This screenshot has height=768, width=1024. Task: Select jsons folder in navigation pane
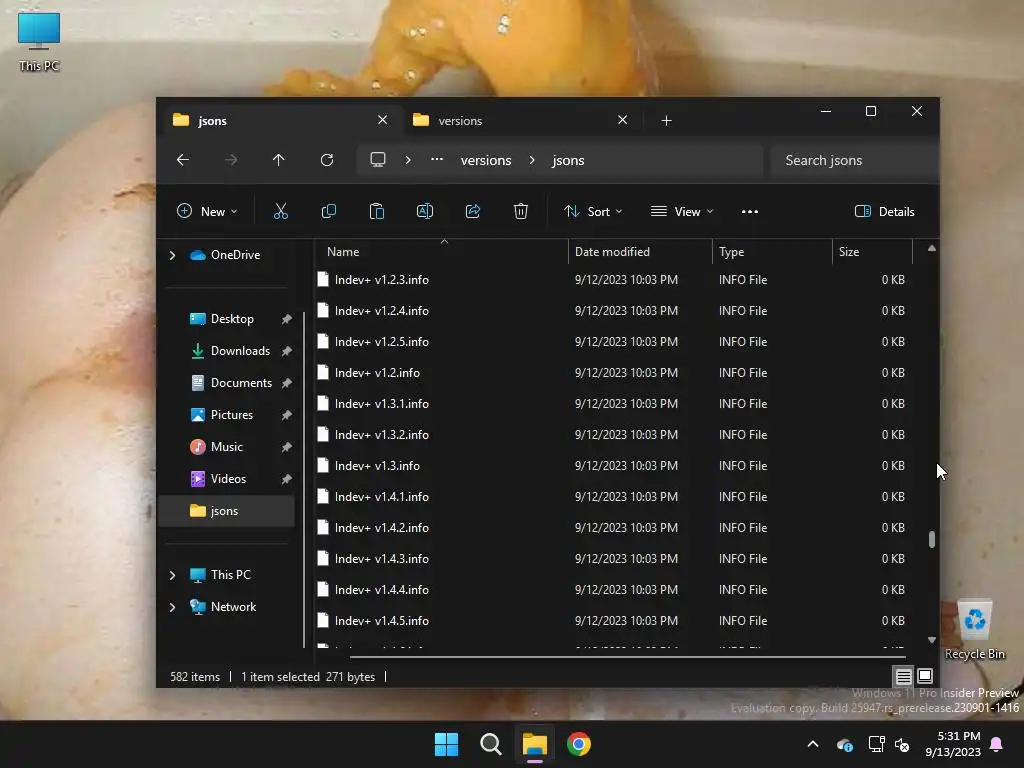(227, 511)
